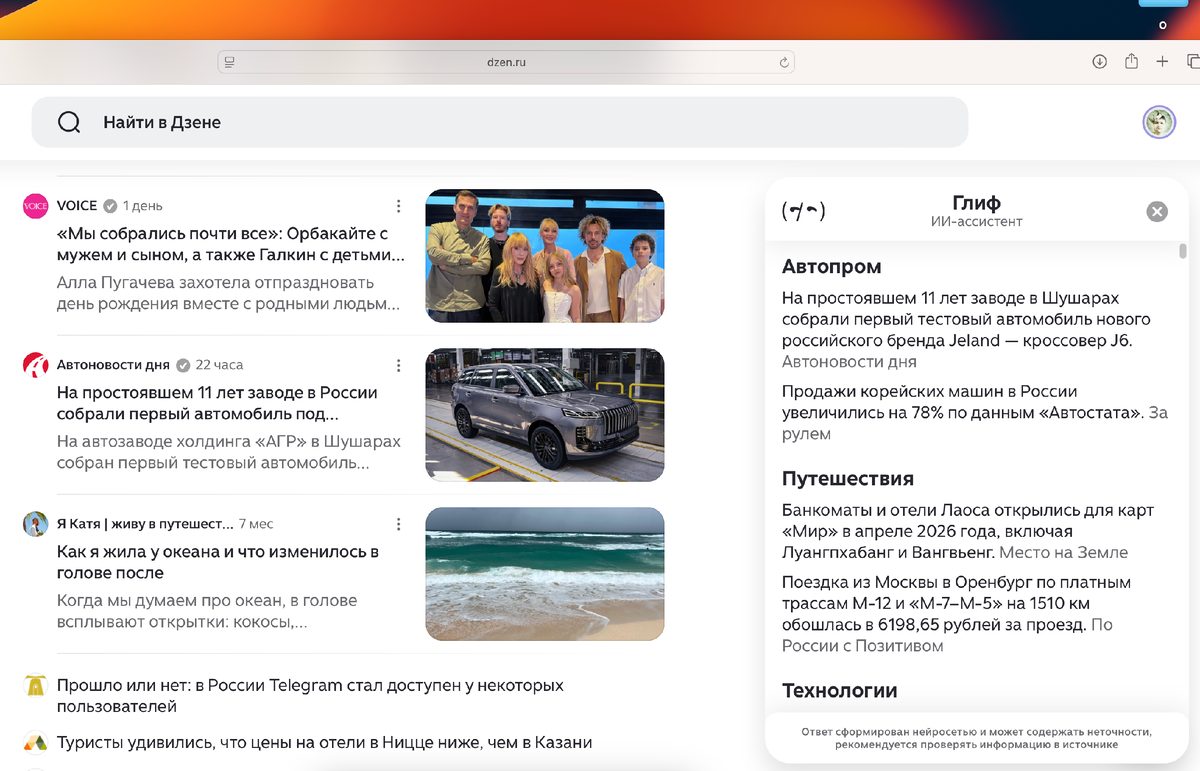Show the tab overview icon

pos(1192,62)
